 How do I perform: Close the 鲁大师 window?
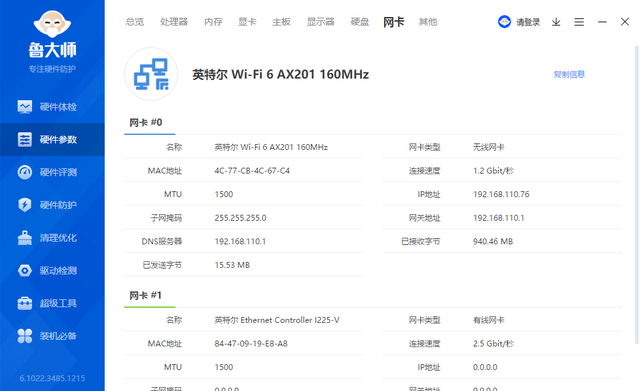(x=625, y=22)
